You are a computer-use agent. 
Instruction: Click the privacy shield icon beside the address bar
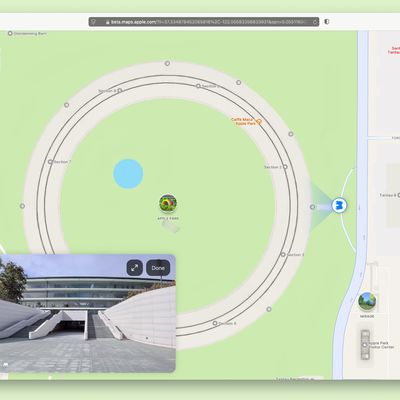pos(327,22)
